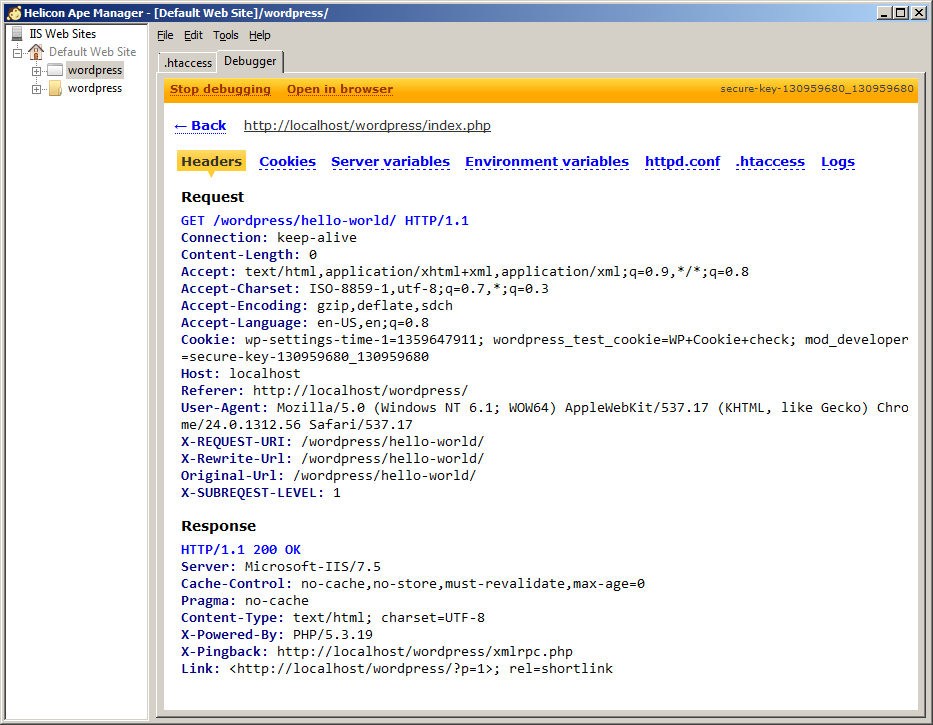Click the wordpress yellow folder icon
Image resolution: width=933 pixels, height=725 pixels.
(55, 89)
